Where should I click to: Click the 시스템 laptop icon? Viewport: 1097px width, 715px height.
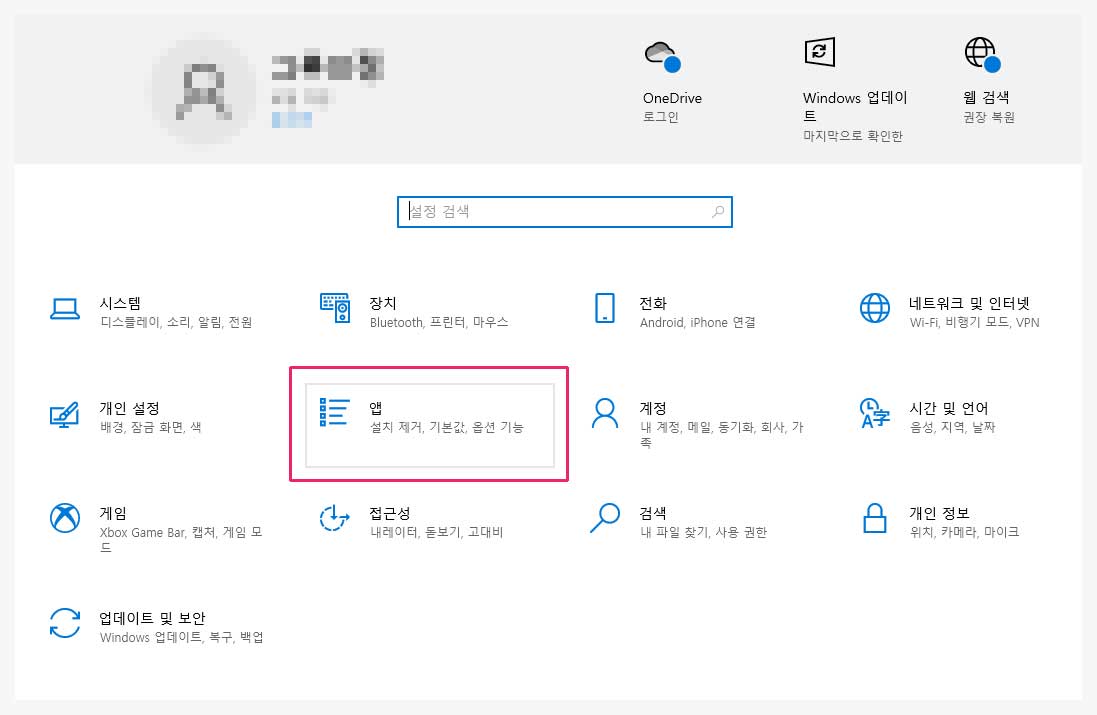(65, 309)
